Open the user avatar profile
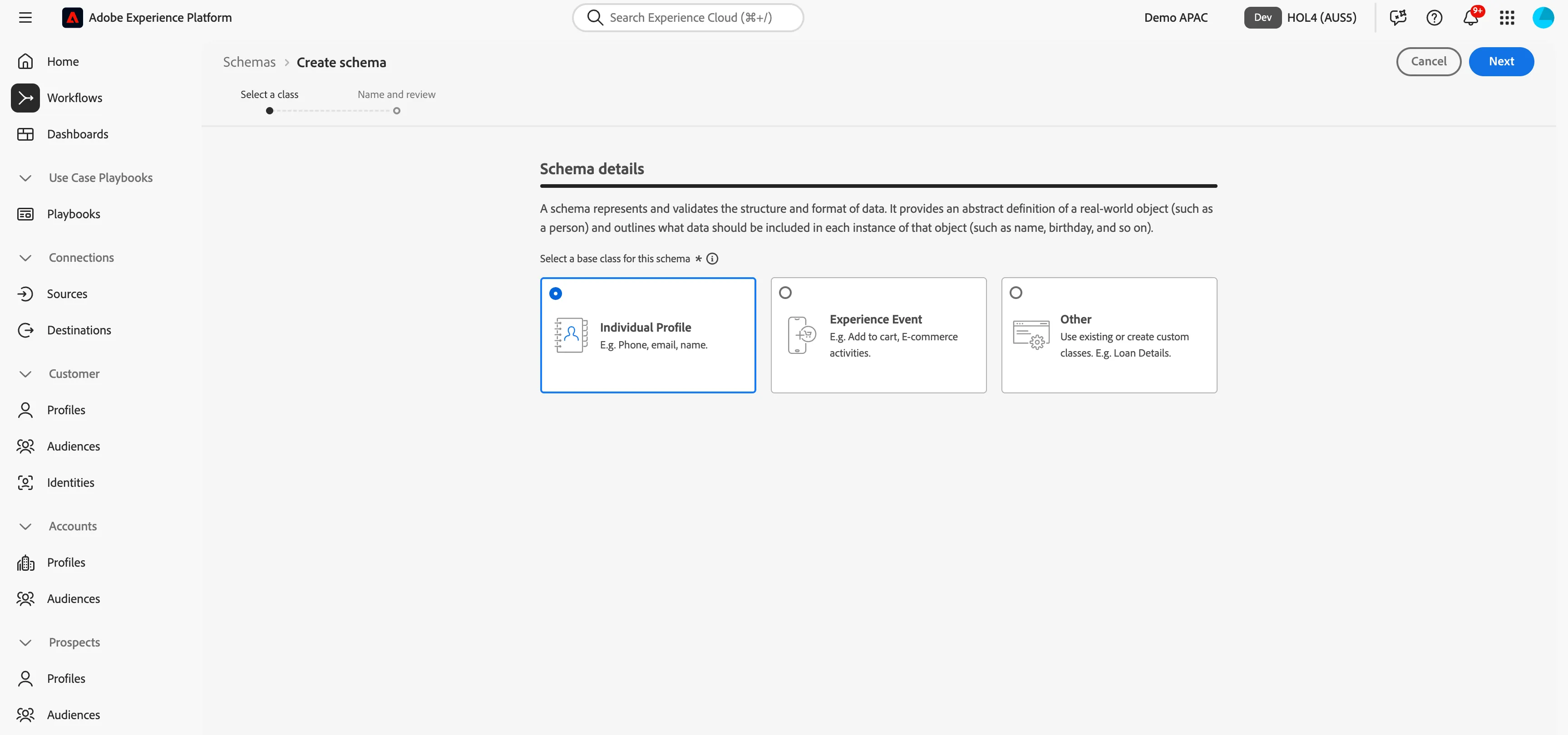Viewport: 1568px width, 735px height. tap(1543, 18)
